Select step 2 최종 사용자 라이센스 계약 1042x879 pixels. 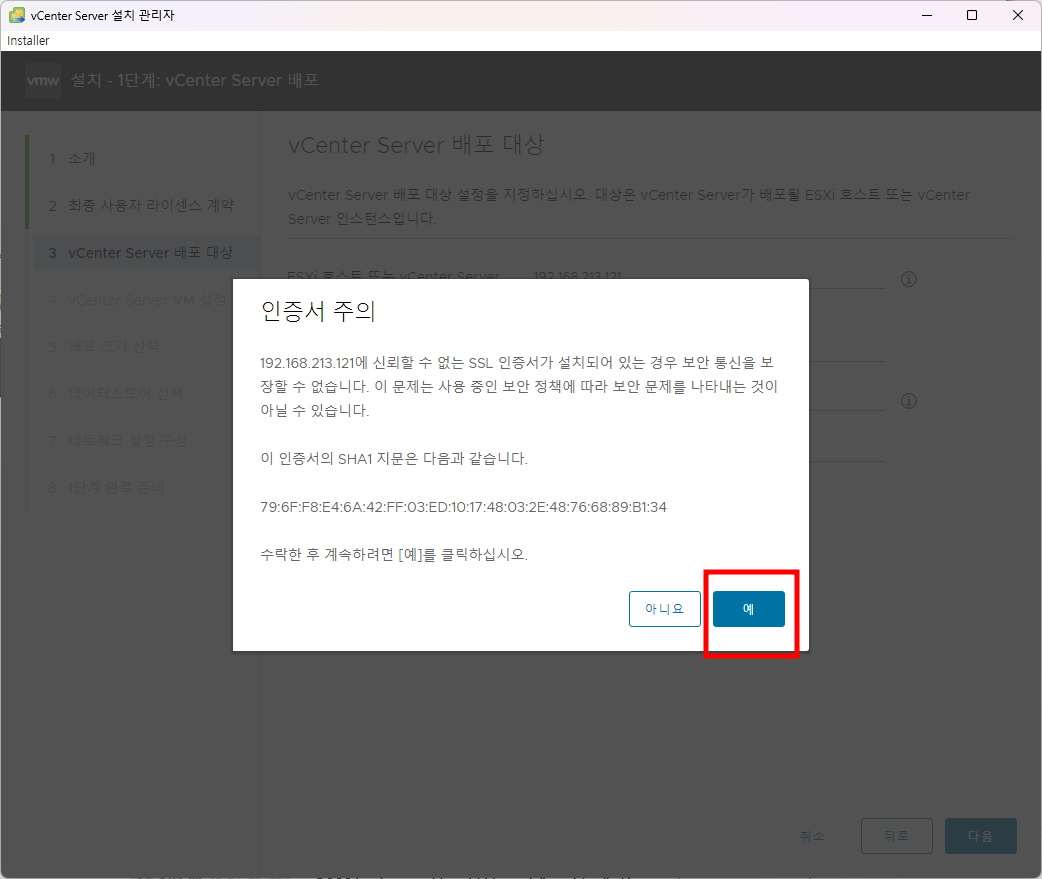142,205
